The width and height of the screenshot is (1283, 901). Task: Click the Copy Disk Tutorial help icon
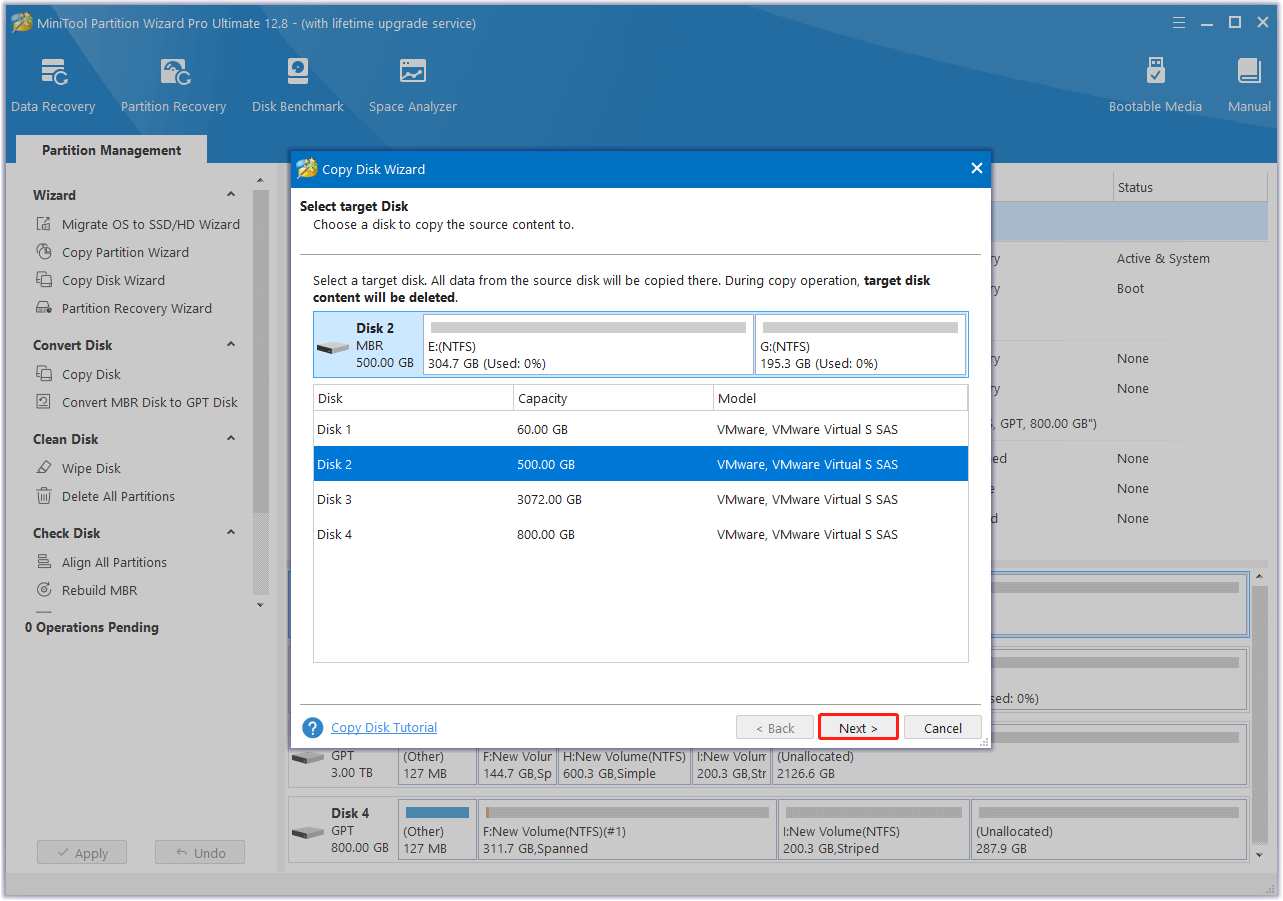tap(313, 728)
